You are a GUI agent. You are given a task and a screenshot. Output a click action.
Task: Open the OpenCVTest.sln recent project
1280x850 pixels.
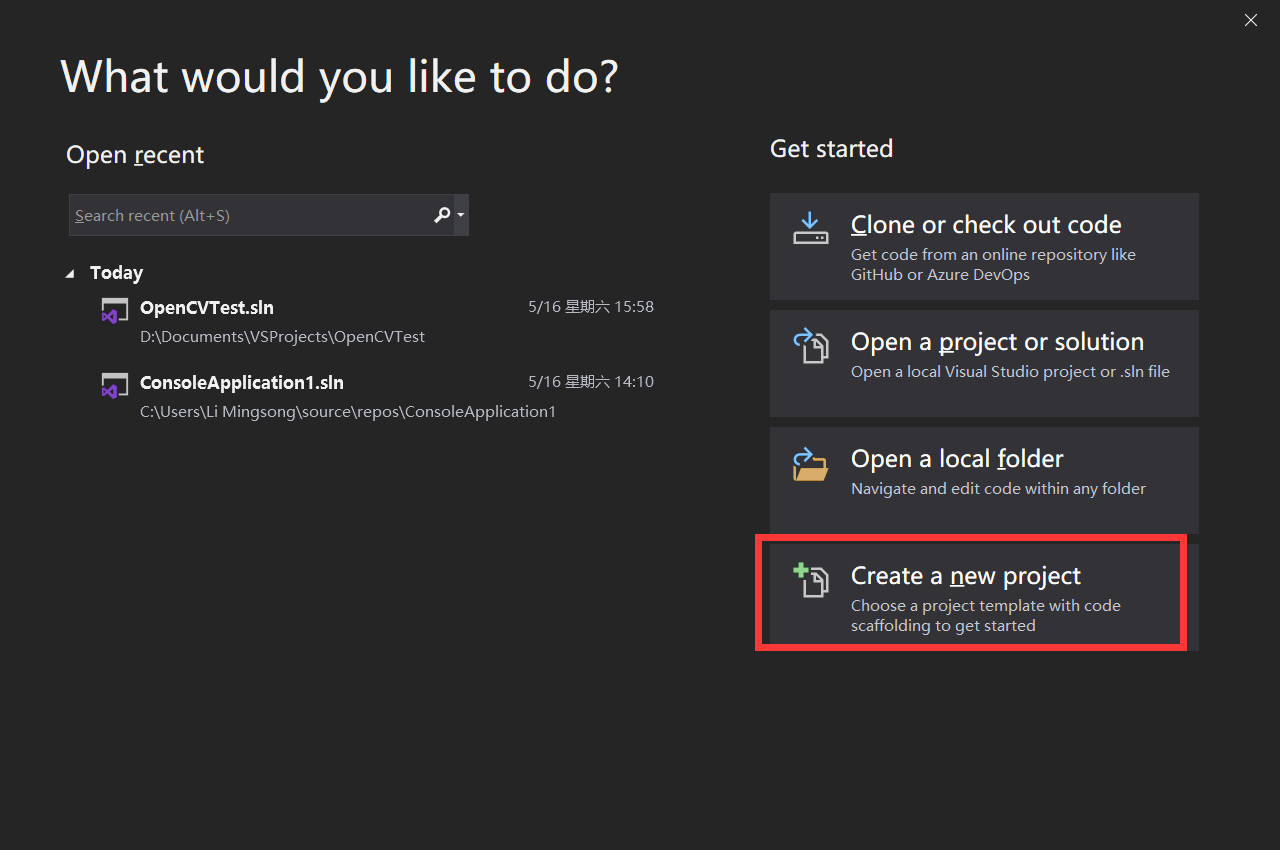pyautogui.click(x=206, y=307)
